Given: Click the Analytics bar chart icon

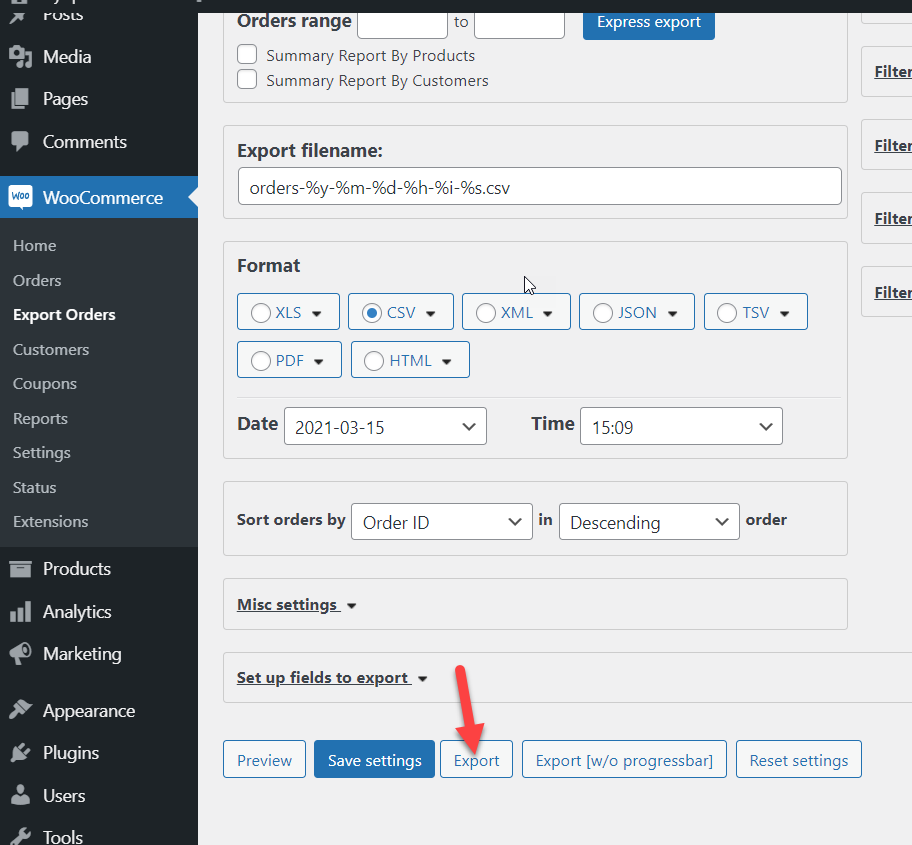Looking at the screenshot, I should click(x=20, y=612).
